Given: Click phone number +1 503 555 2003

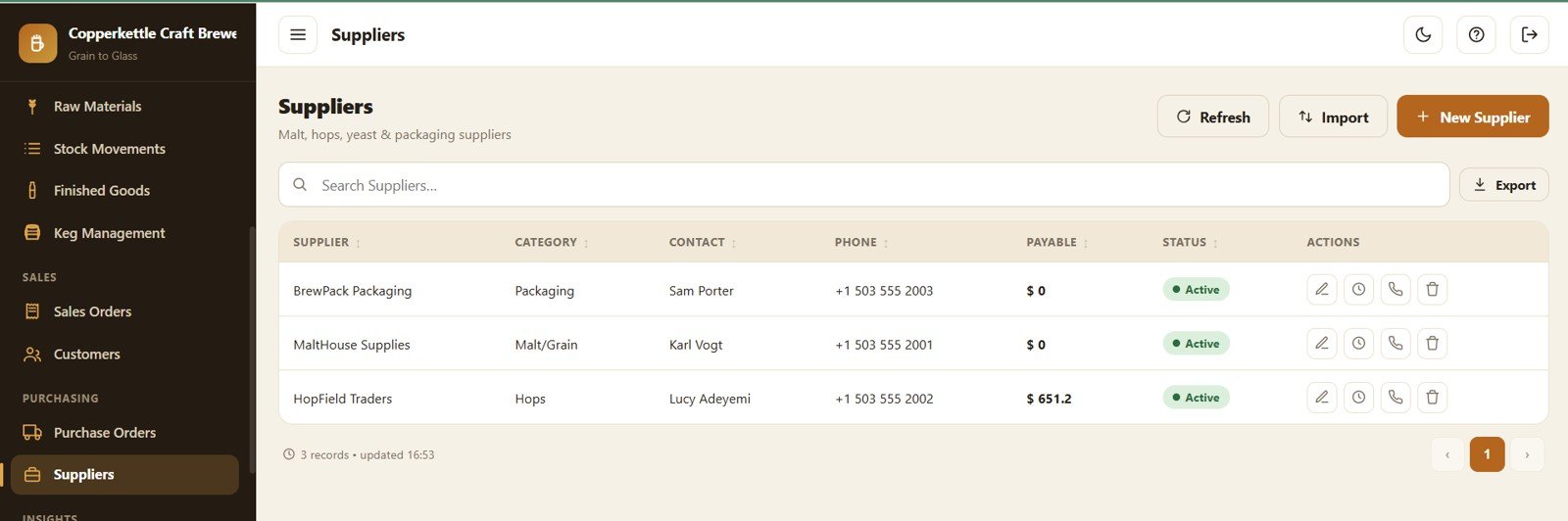Looking at the screenshot, I should [x=884, y=291].
